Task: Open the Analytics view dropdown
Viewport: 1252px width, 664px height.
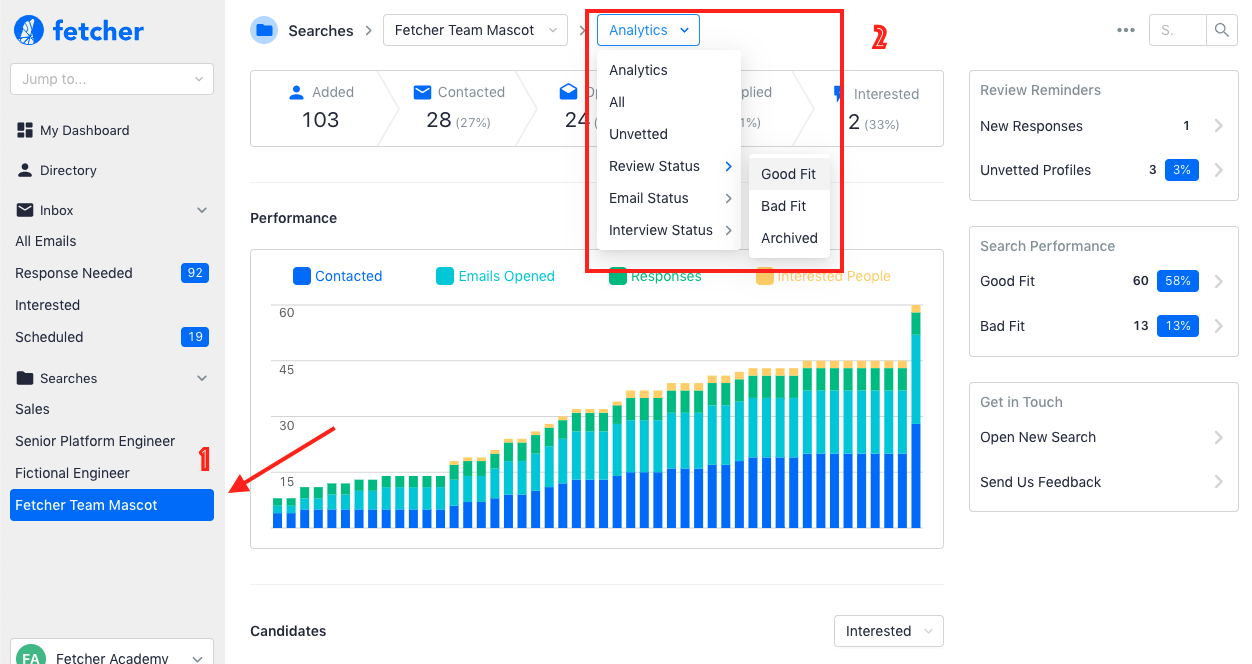Action: (648, 30)
